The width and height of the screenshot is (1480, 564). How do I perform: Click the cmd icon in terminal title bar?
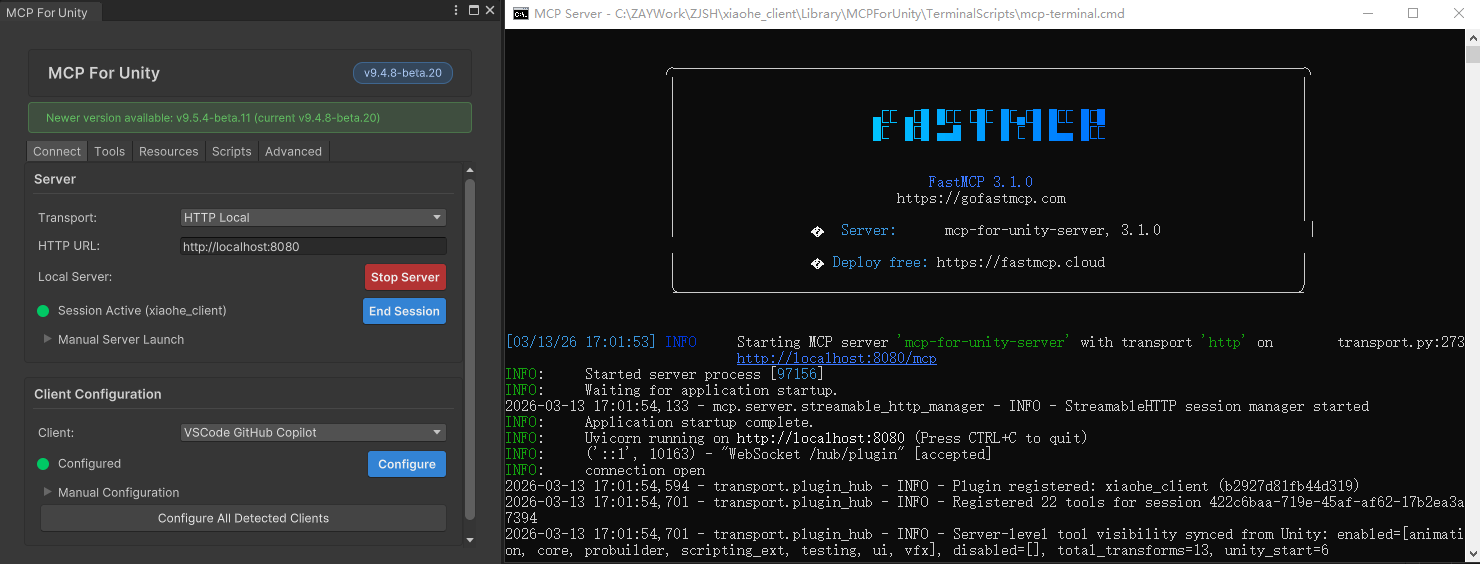point(521,13)
